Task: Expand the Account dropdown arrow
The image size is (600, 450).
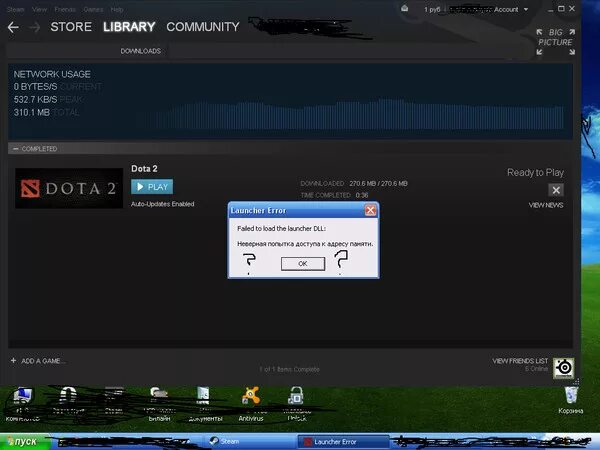Action: (526, 10)
